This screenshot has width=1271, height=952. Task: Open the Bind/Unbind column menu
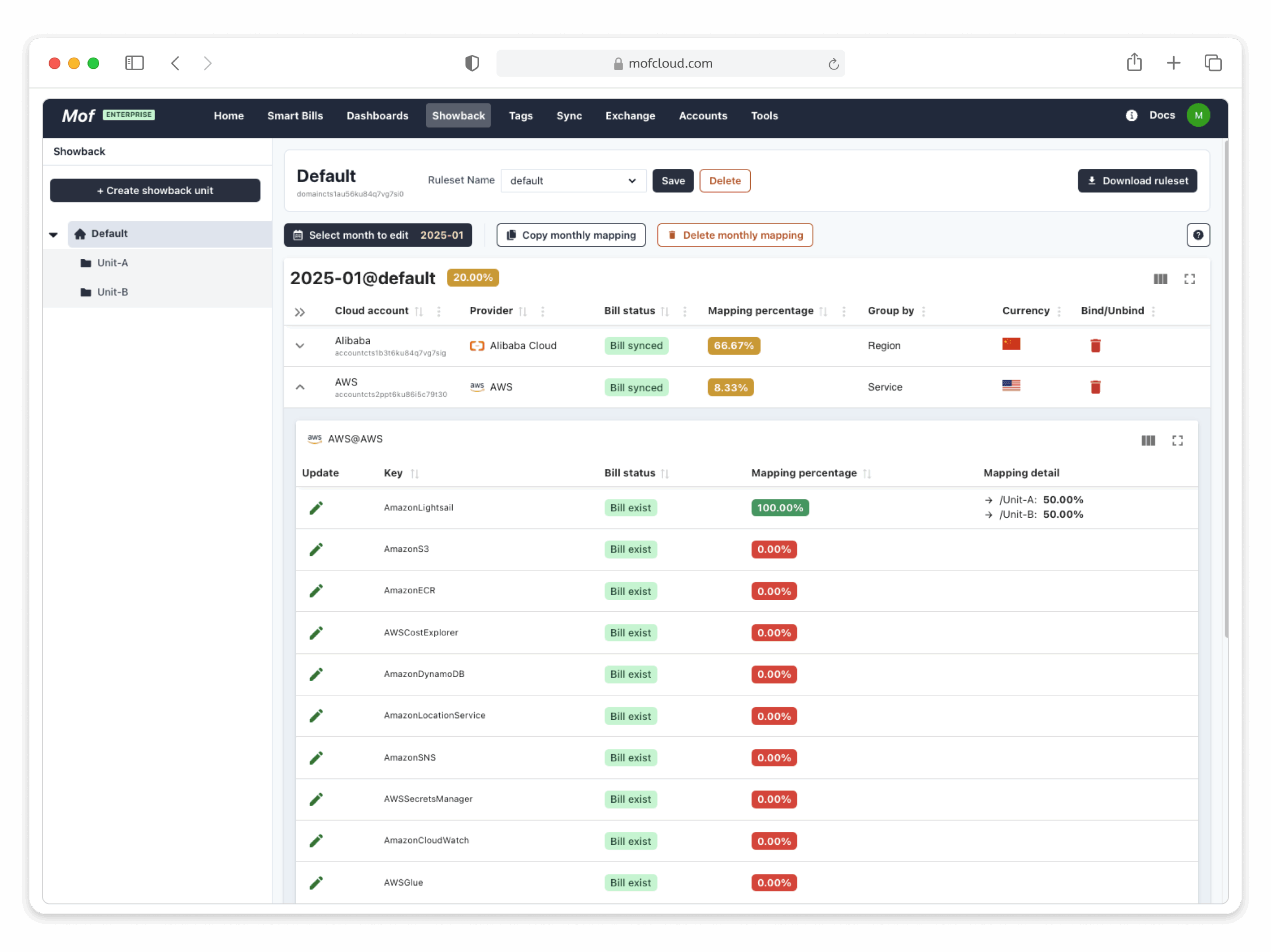[x=1153, y=312]
